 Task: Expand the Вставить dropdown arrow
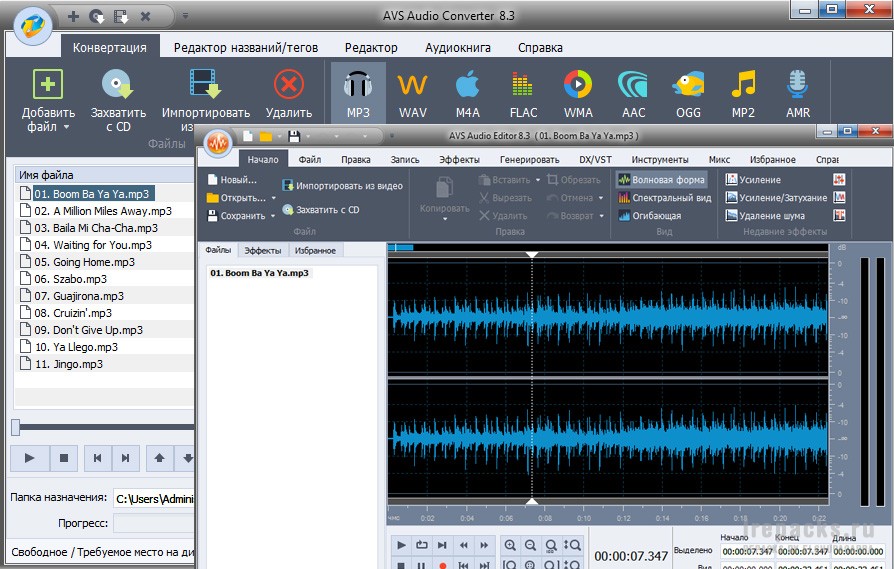point(538,180)
